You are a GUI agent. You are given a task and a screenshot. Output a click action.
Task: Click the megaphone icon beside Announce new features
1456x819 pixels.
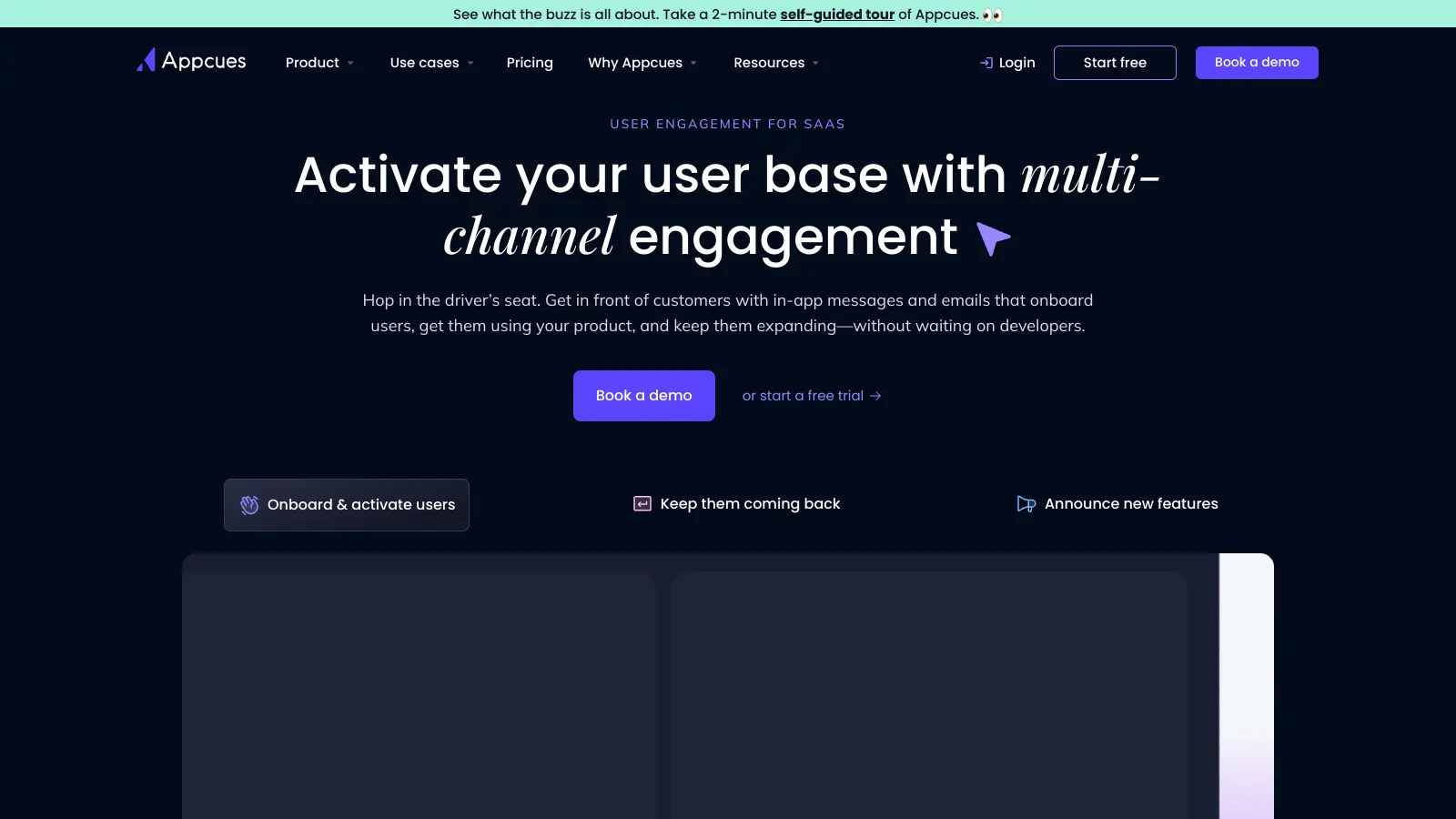(x=1026, y=503)
